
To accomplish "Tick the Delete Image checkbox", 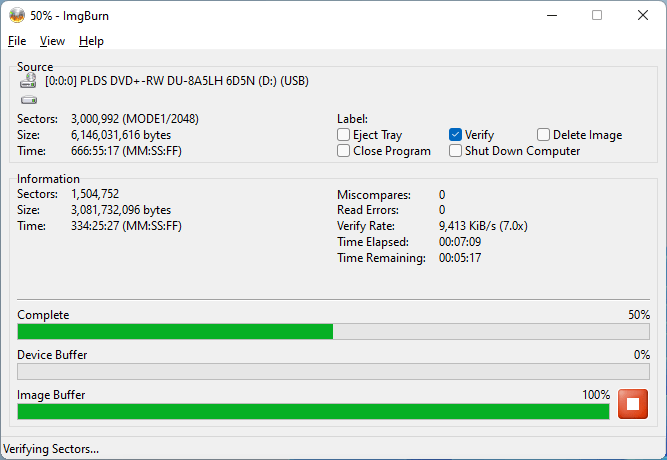I will (x=544, y=135).
